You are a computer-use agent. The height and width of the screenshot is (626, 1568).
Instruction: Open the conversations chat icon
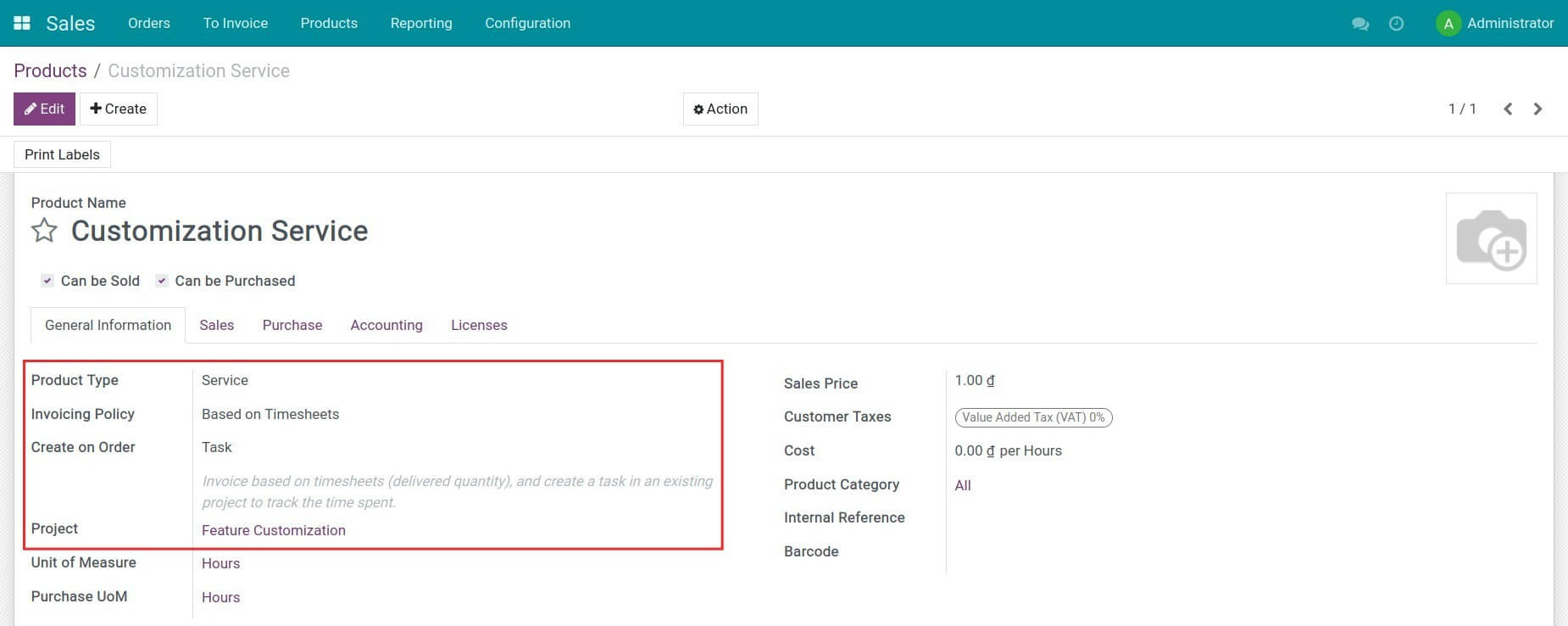[1360, 24]
